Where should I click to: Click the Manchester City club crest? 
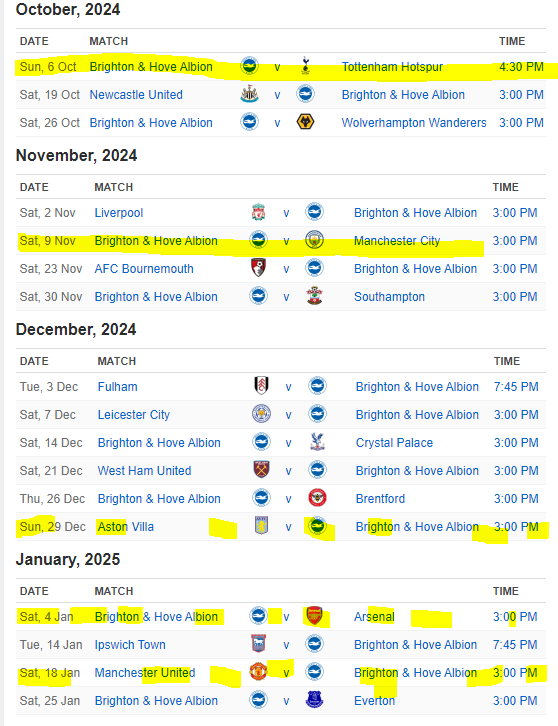[314, 240]
